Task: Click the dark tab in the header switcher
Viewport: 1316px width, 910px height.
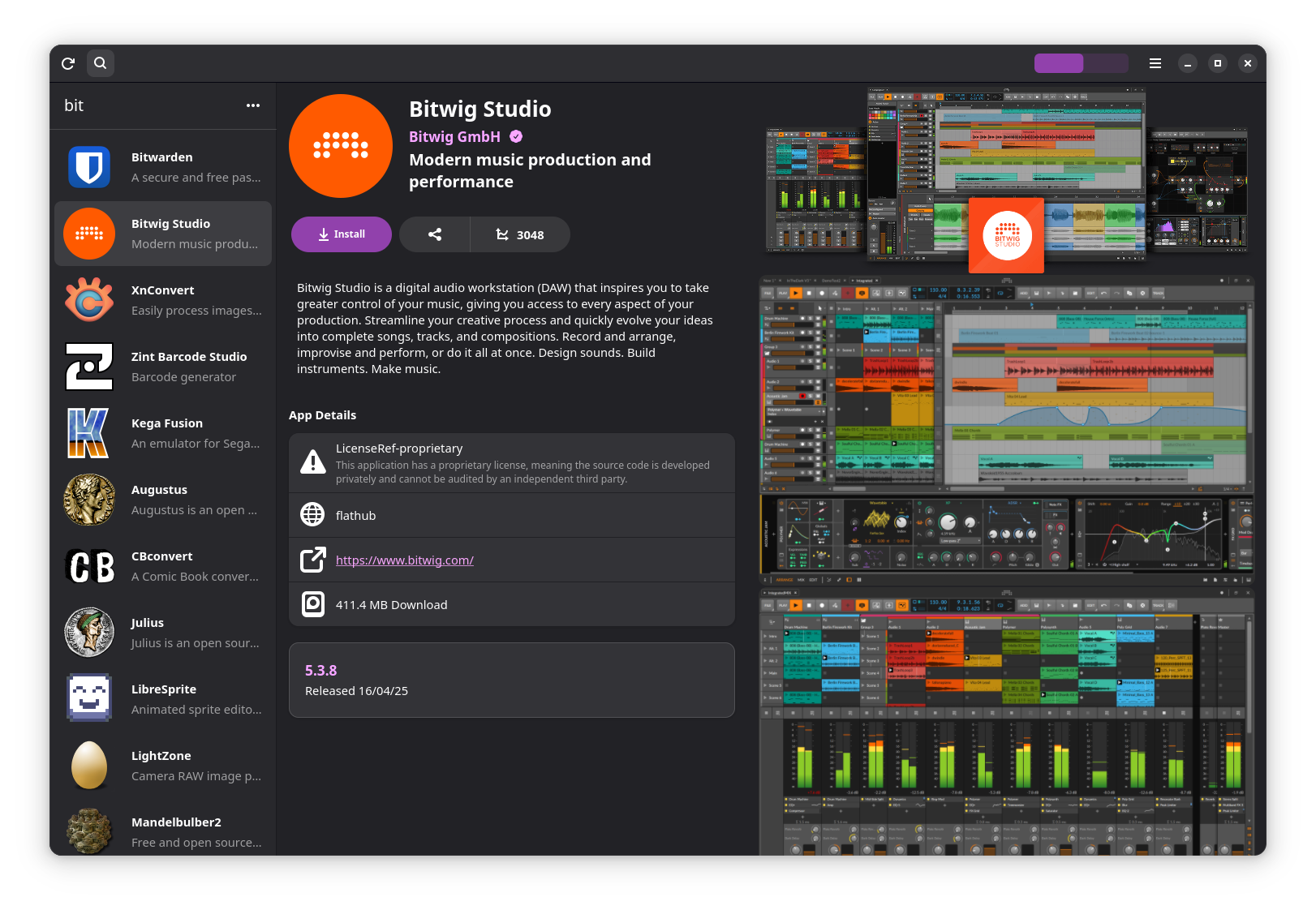Action: pos(1105,63)
